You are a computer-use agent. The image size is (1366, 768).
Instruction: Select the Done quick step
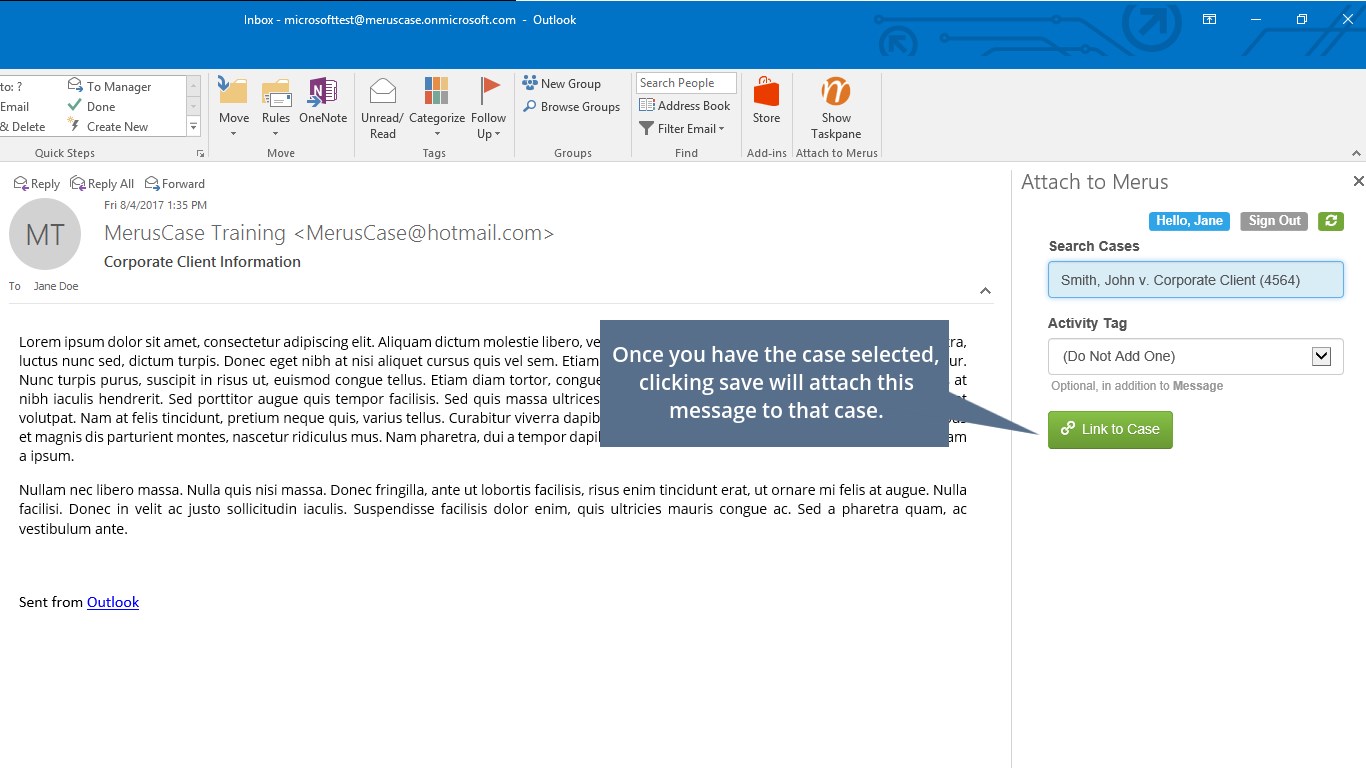pyautogui.click(x=92, y=107)
